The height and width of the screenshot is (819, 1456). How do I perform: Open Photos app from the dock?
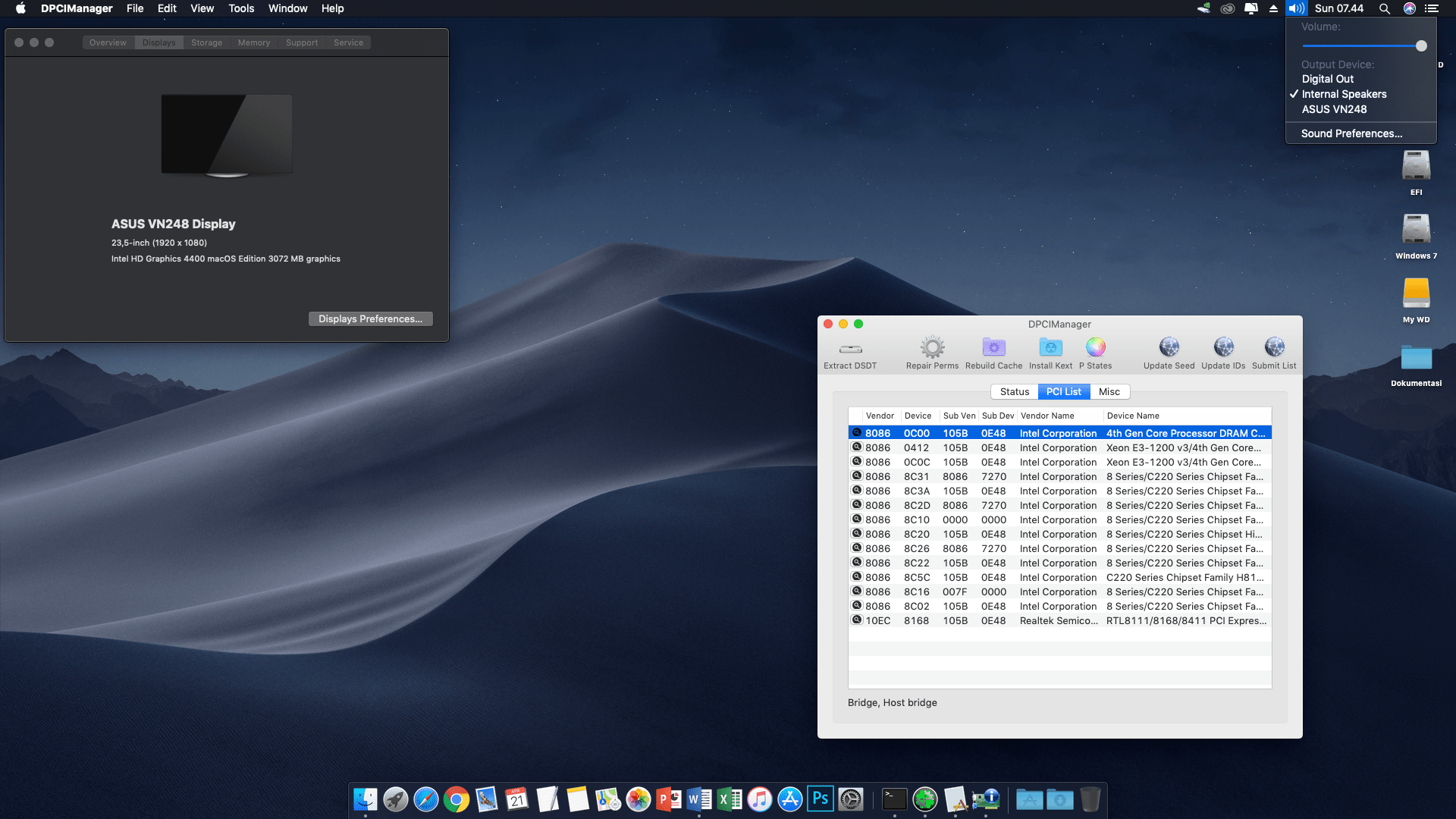pyautogui.click(x=639, y=799)
